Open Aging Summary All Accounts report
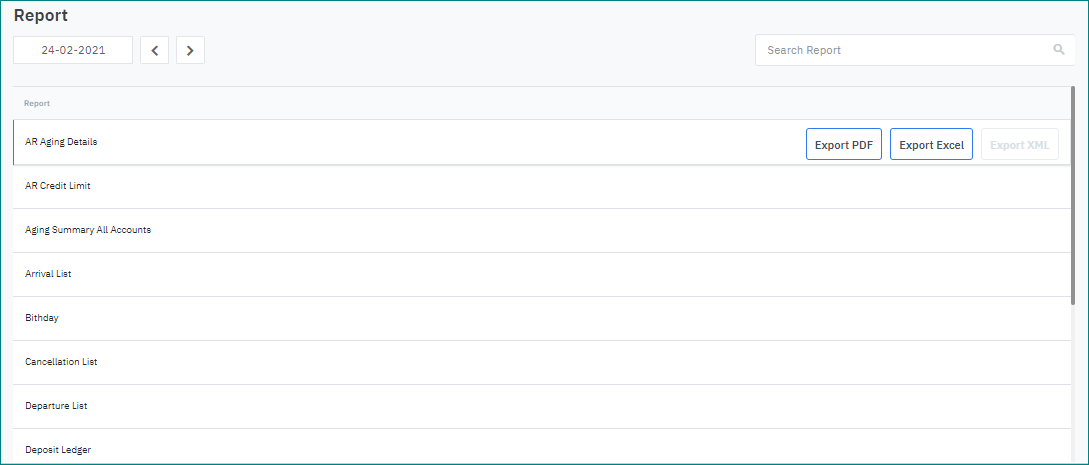Image resolution: width=1089 pixels, height=465 pixels. tap(88, 230)
